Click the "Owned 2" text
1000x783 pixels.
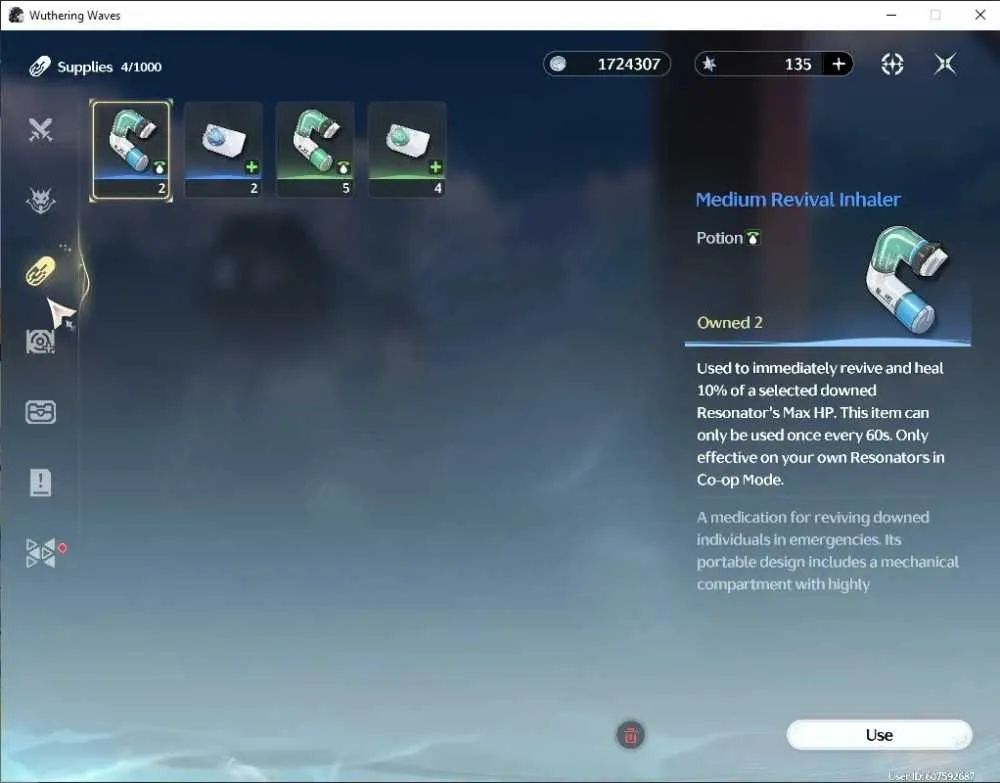point(730,323)
